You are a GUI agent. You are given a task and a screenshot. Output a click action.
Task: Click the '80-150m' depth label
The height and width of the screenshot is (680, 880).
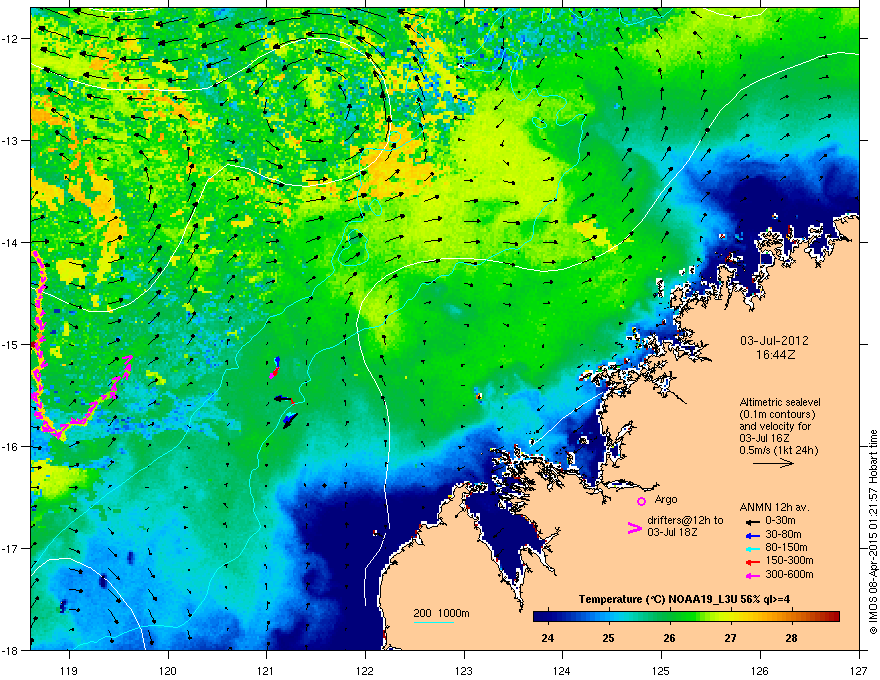point(786,547)
